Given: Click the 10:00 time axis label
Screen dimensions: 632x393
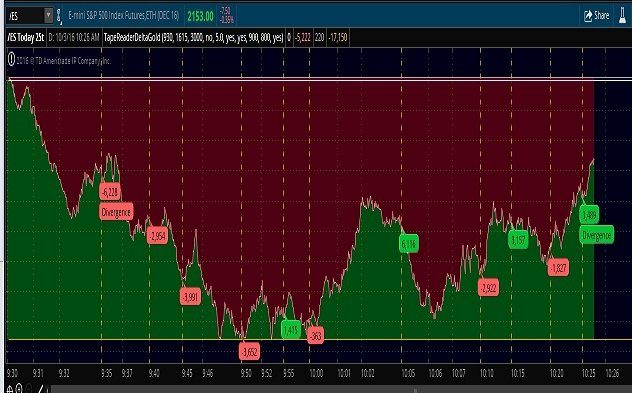Looking at the screenshot, I should click(316, 373).
